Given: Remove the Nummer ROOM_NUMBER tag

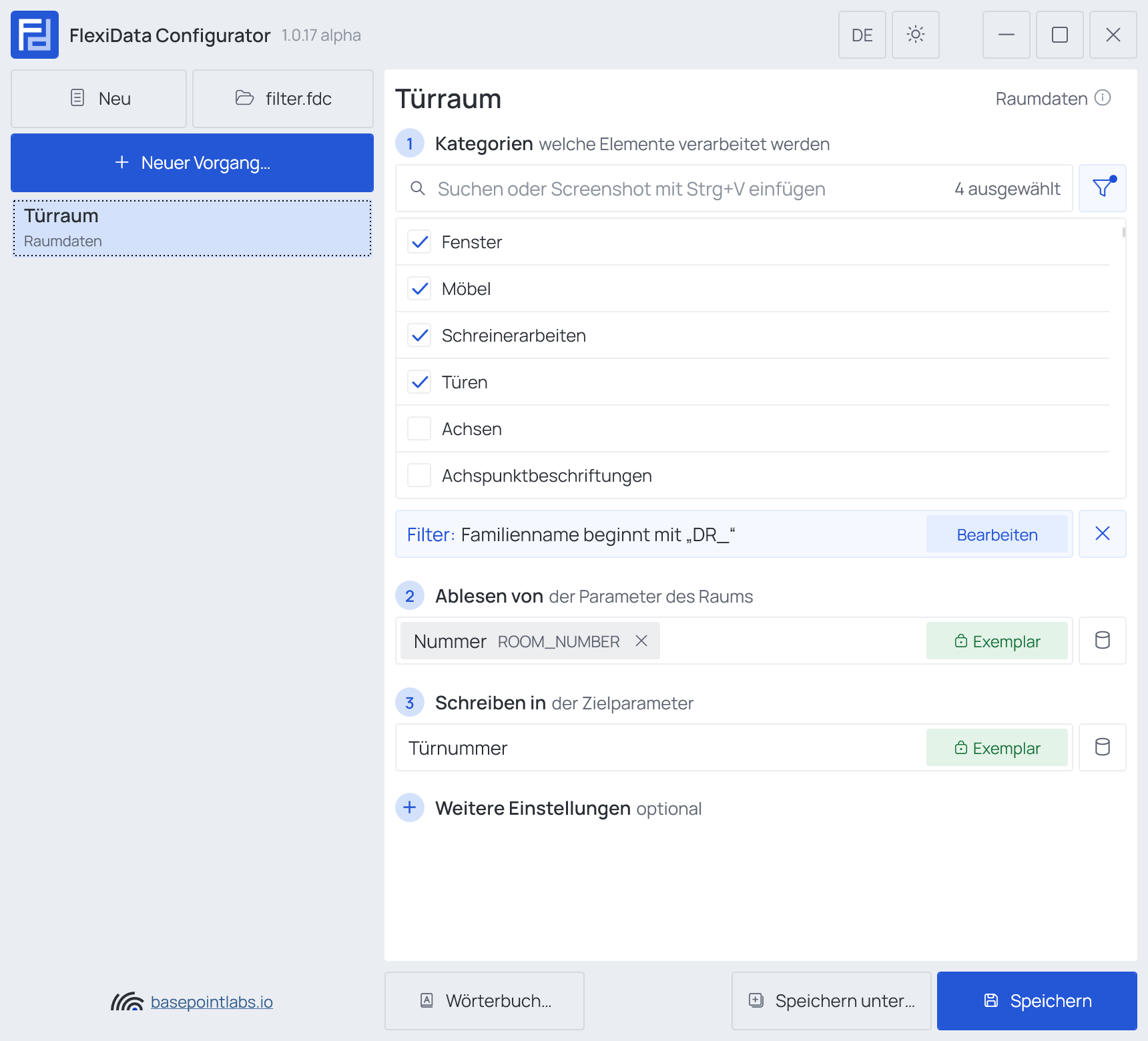Looking at the screenshot, I should coord(641,641).
